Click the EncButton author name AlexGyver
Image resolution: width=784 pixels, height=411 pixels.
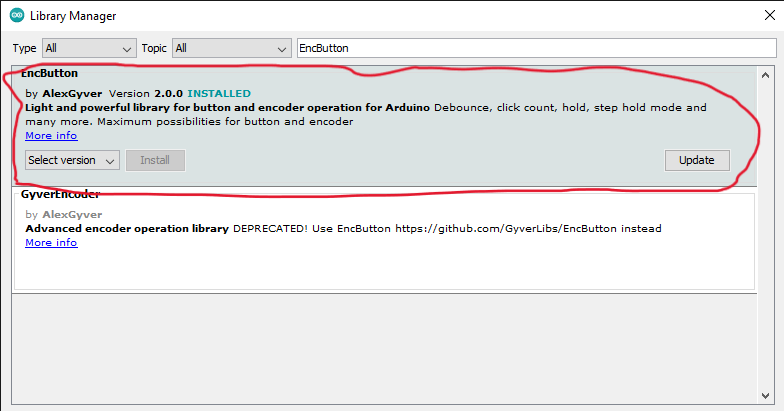[72, 94]
